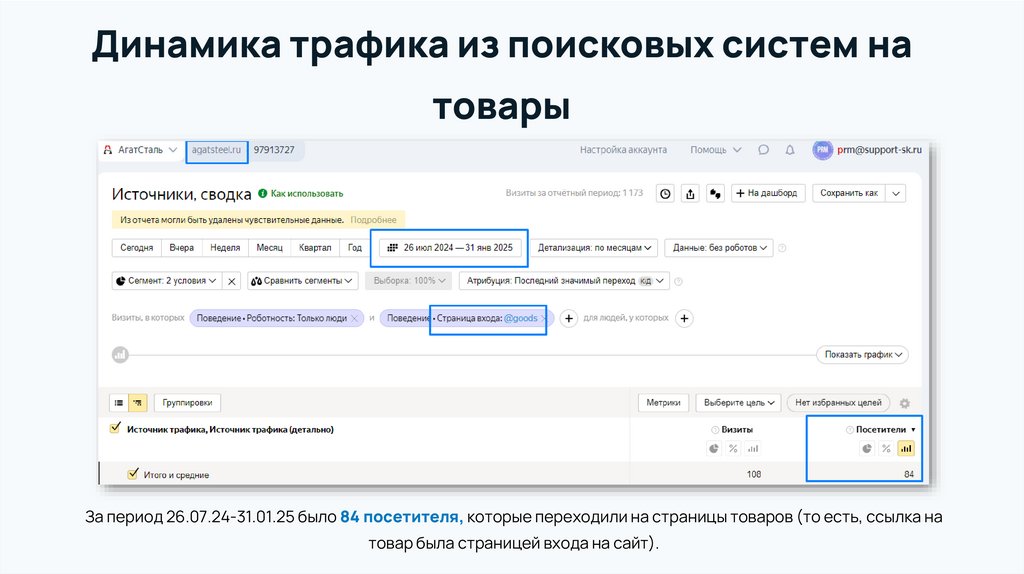The width and height of the screenshot is (1024, 574).
Task: Switch to tree view icon
Action: pyautogui.click(x=138, y=403)
